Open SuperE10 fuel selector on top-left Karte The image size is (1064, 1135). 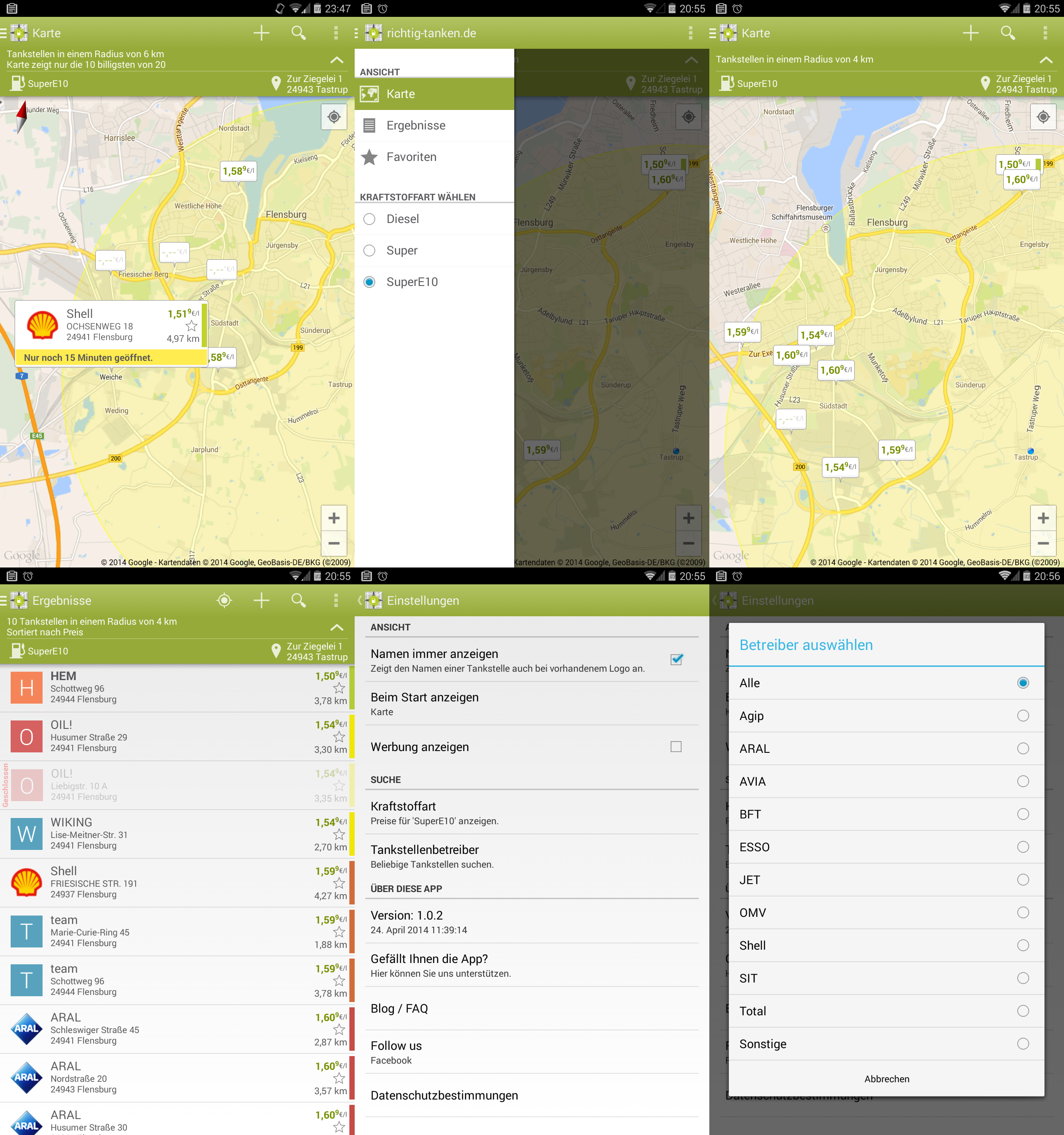[40, 83]
